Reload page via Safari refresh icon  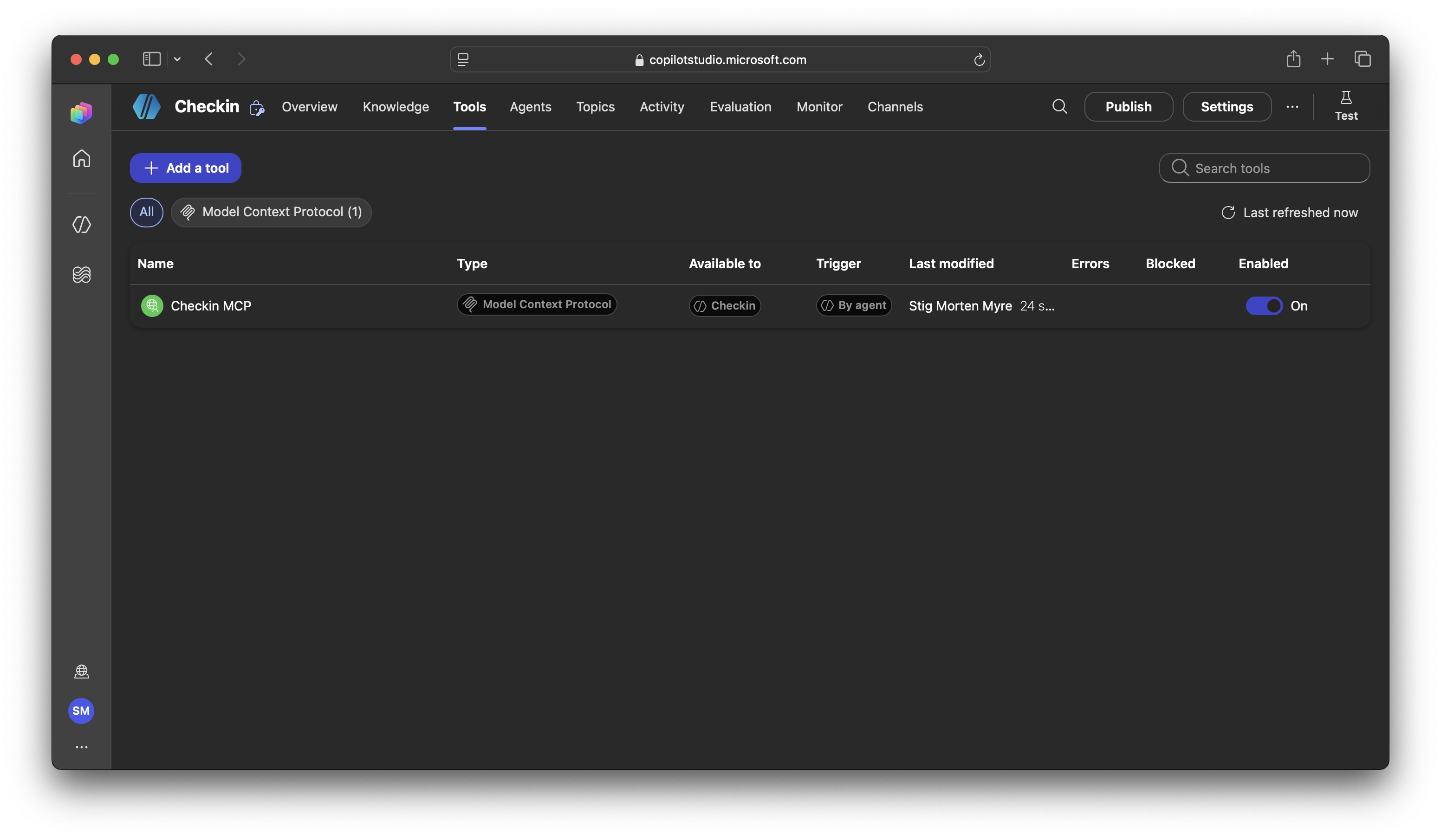[979, 59]
